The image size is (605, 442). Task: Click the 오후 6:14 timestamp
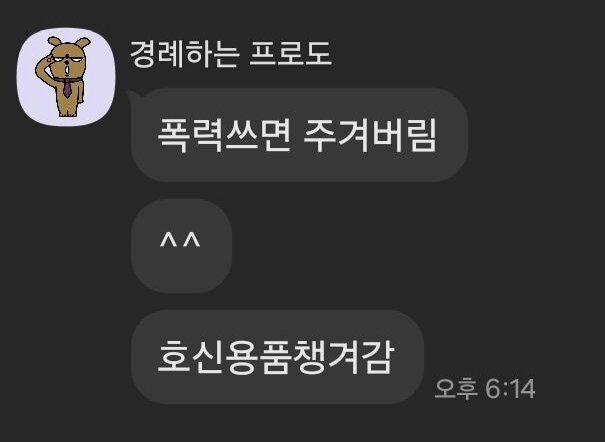pyautogui.click(x=485, y=388)
